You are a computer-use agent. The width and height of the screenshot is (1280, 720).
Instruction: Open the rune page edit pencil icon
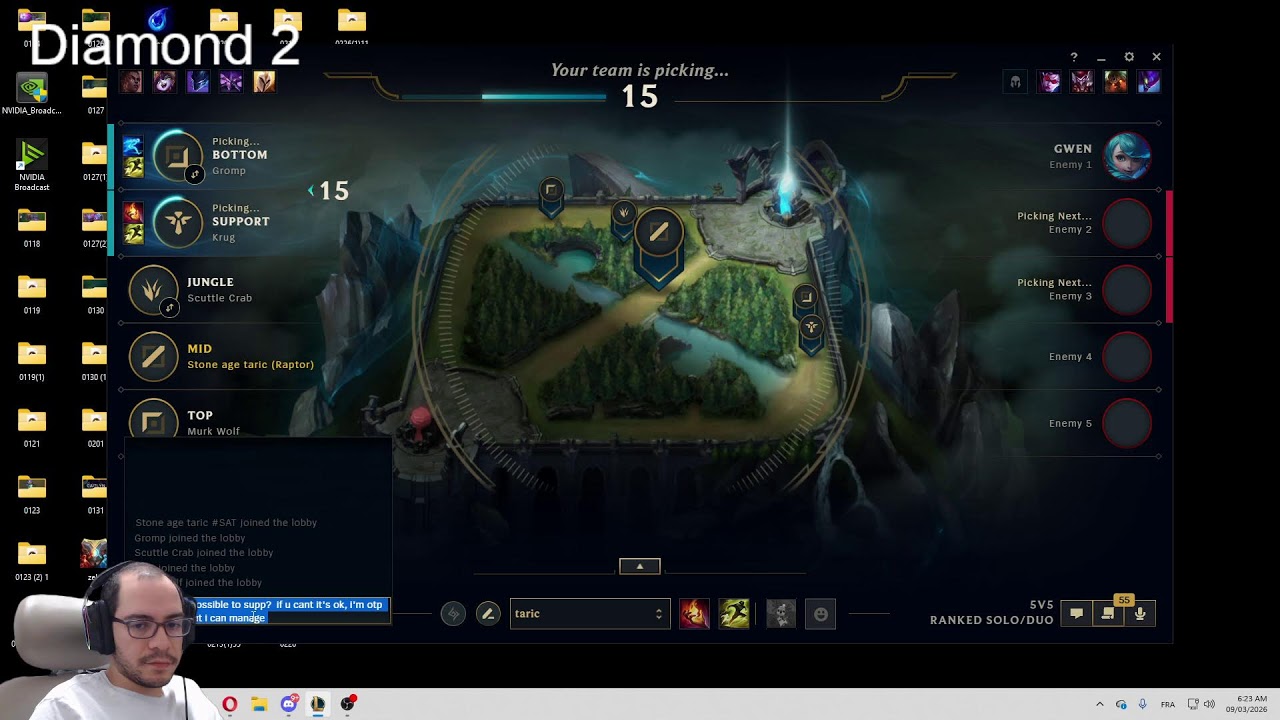[x=488, y=614]
